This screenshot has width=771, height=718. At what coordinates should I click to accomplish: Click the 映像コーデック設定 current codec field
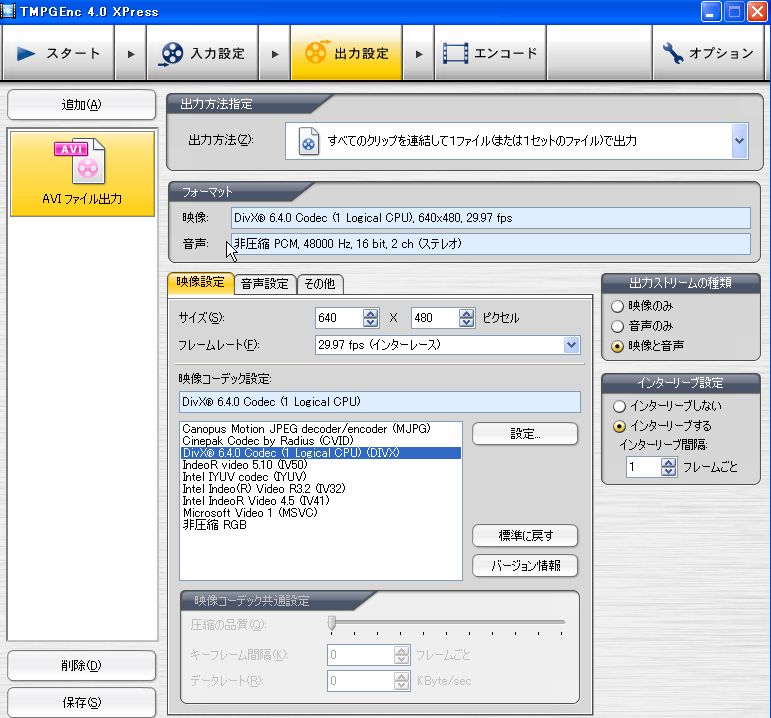click(x=380, y=402)
